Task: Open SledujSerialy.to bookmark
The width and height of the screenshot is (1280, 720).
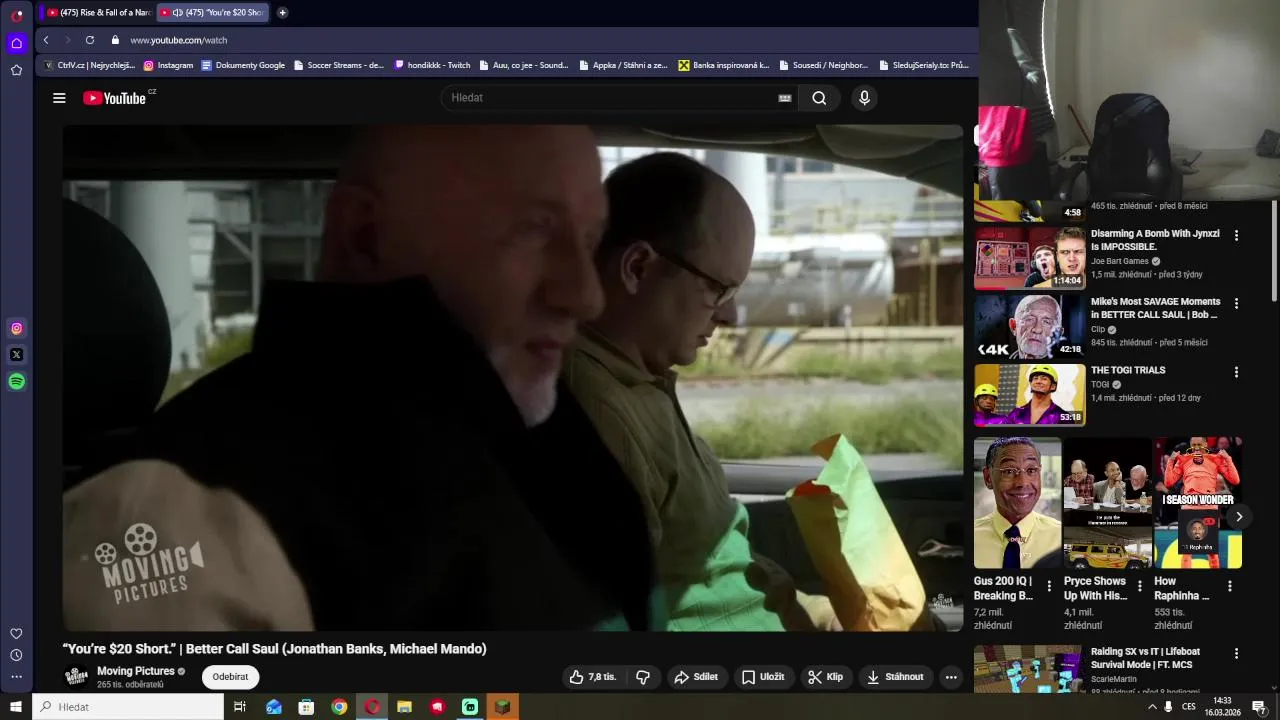Action: [924, 65]
